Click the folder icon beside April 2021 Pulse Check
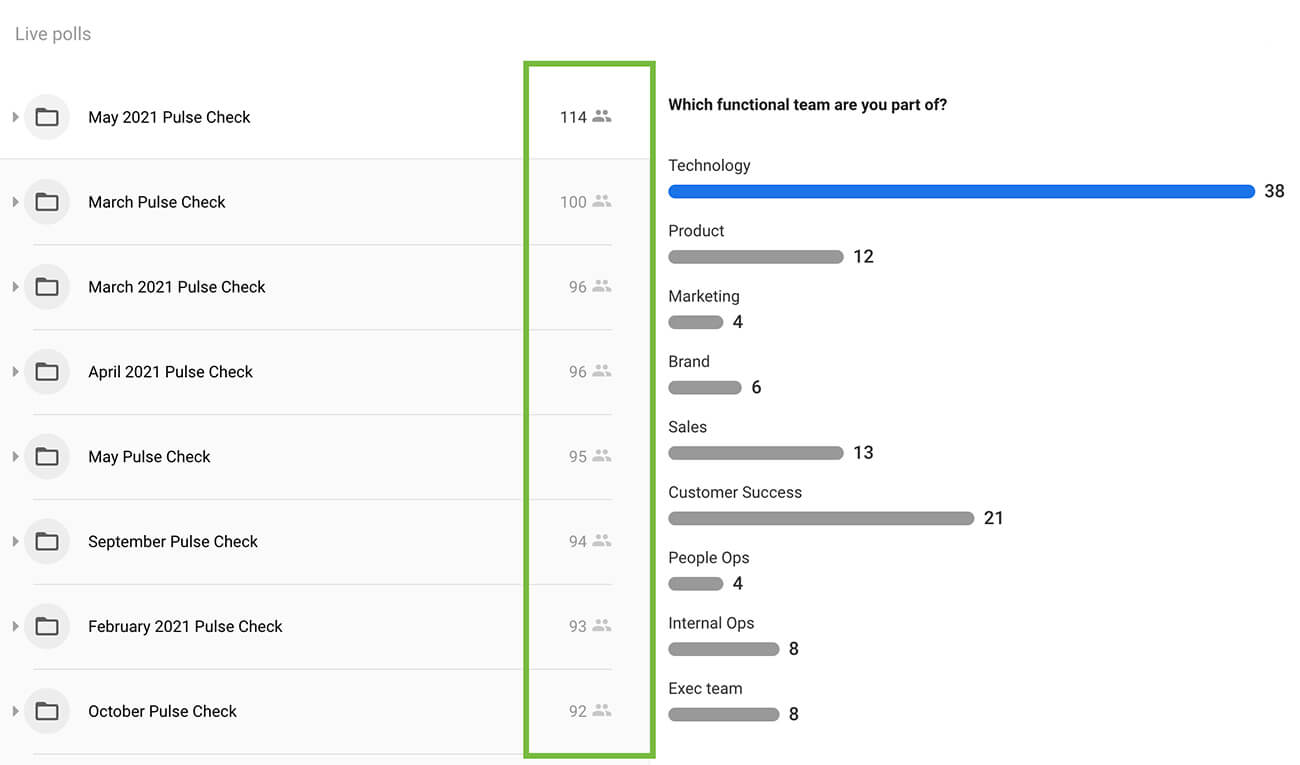Screen dimensions: 1300x765 47,372
